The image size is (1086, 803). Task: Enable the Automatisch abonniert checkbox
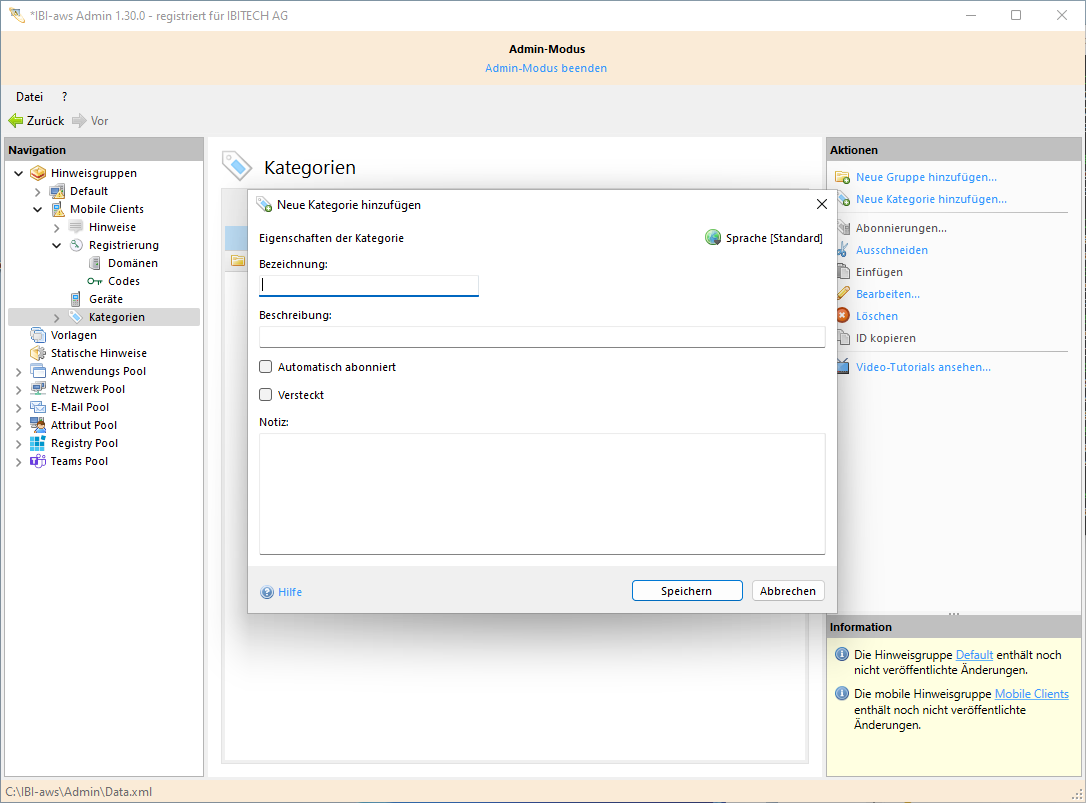(266, 367)
